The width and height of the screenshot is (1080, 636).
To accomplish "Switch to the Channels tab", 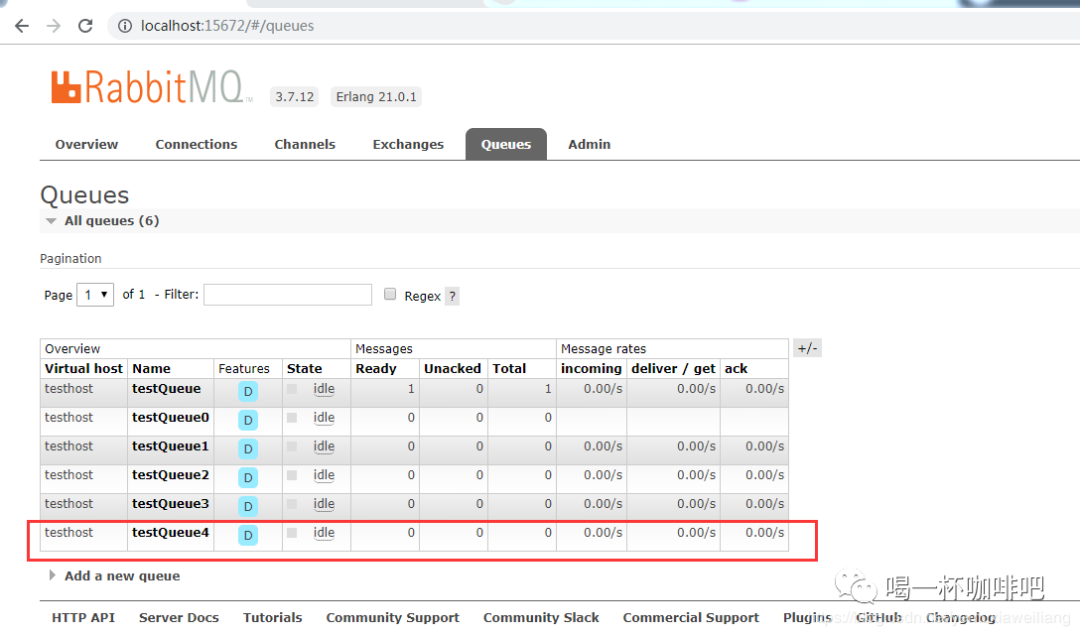I will 305,145.
